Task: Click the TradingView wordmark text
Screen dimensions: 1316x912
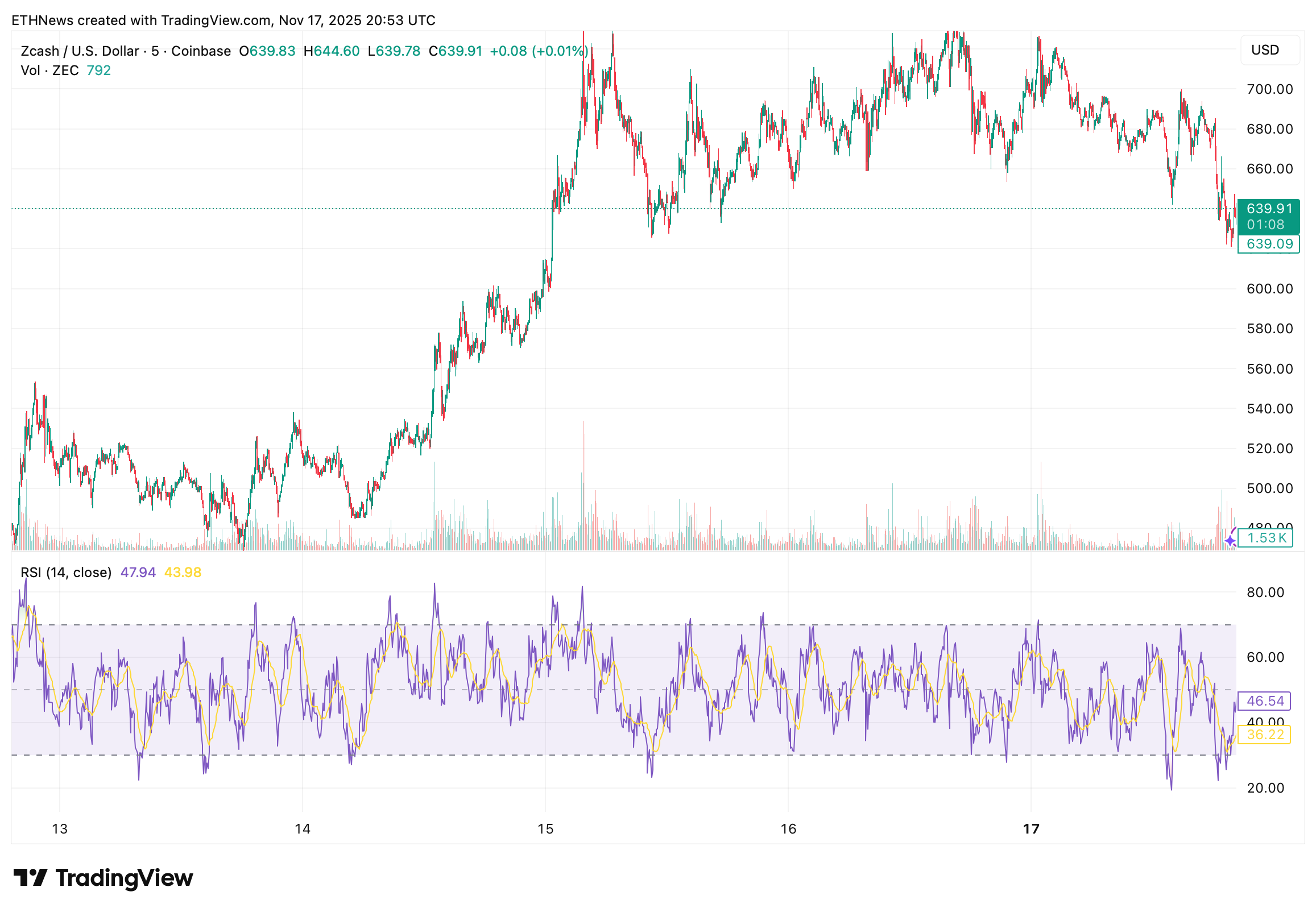Action: [124, 878]
